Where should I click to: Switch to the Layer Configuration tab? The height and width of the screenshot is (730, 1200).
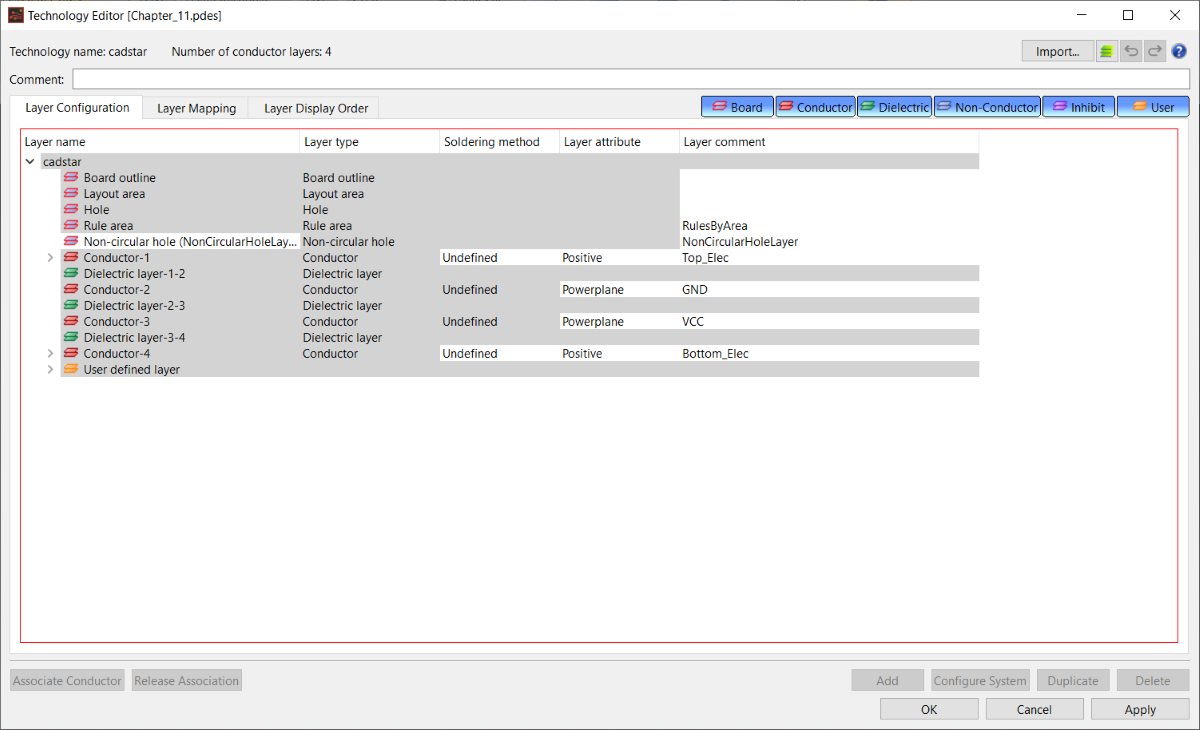[77, 108]
